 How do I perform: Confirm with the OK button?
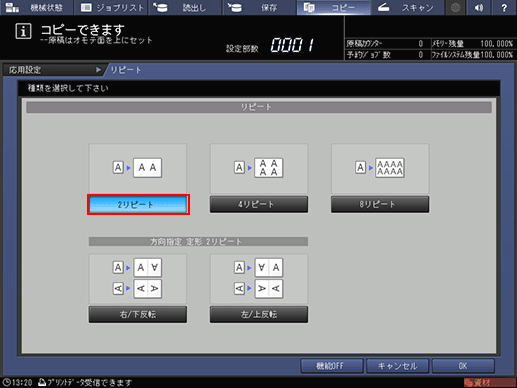tap(463, 366)
